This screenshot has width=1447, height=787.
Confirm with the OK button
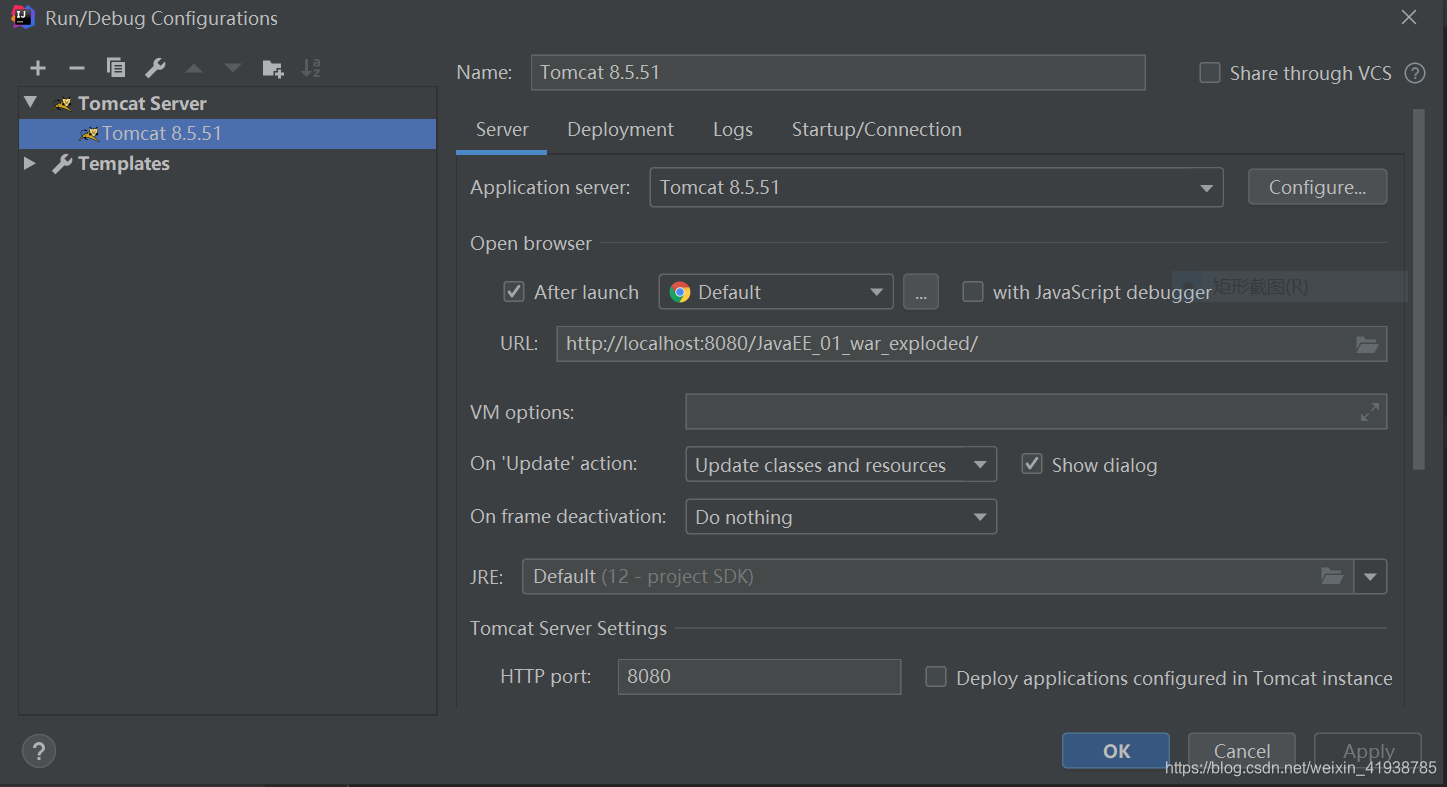pyautogui.click(x=1116, y=751)
